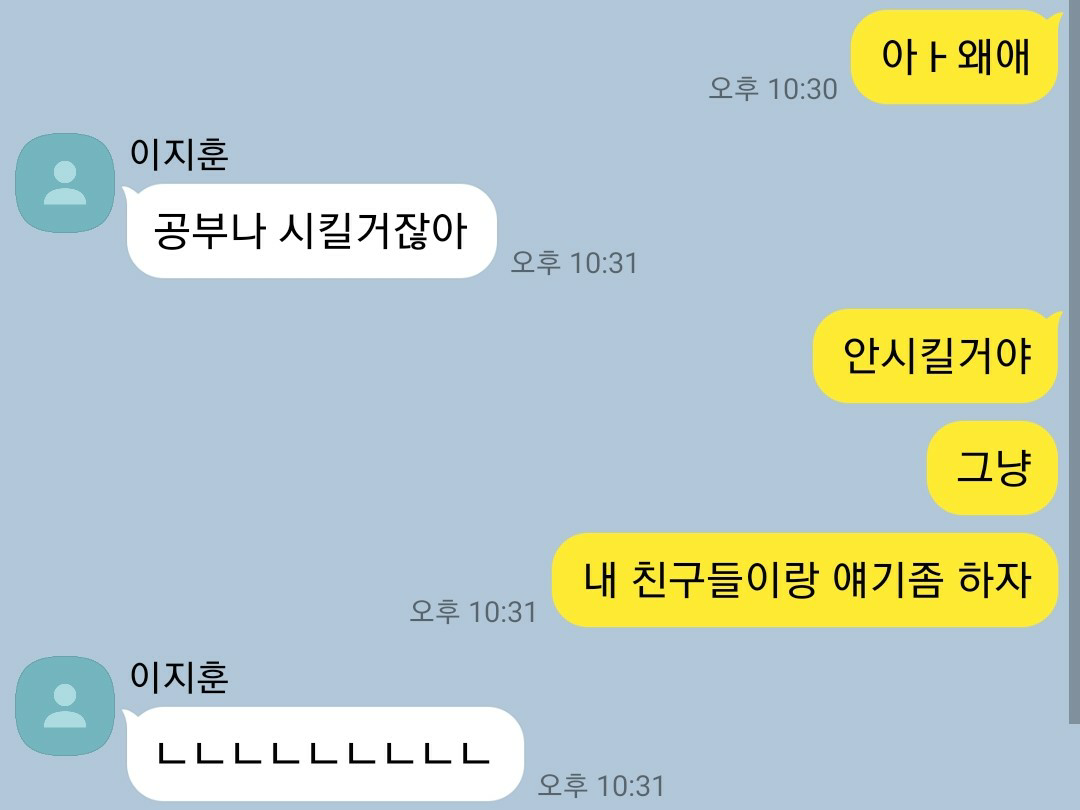
Task: Click the 'ㄴㄴㄴㄴㄴㄴㄴㄴㄴ' reply bubble
Action: (324, 754)
